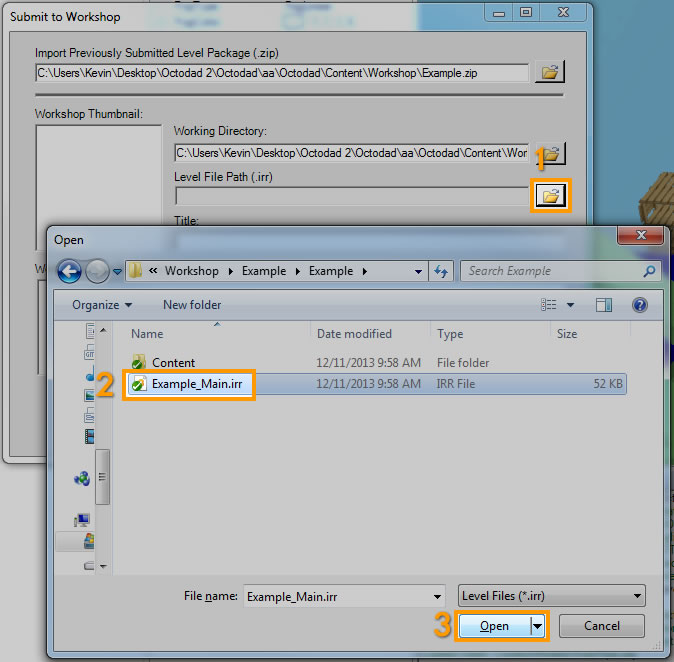
Task: Expand subfolders arrow after Workshop breadcrumb
Action: point(231,272)
